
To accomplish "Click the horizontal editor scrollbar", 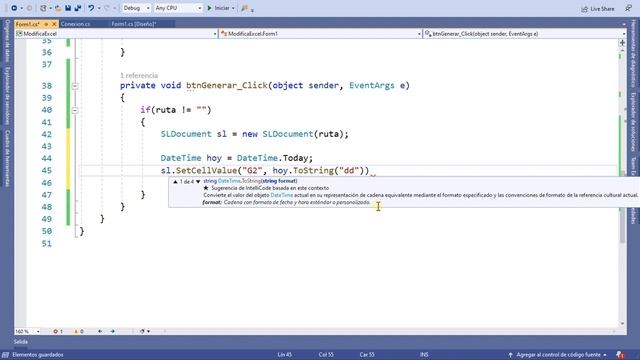I will click(388, 331).
